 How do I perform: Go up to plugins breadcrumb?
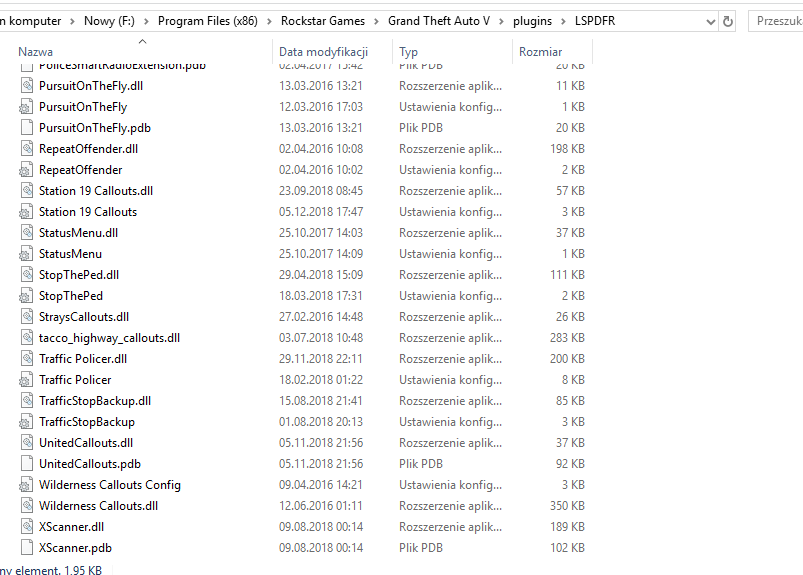[x=533, y=21]
